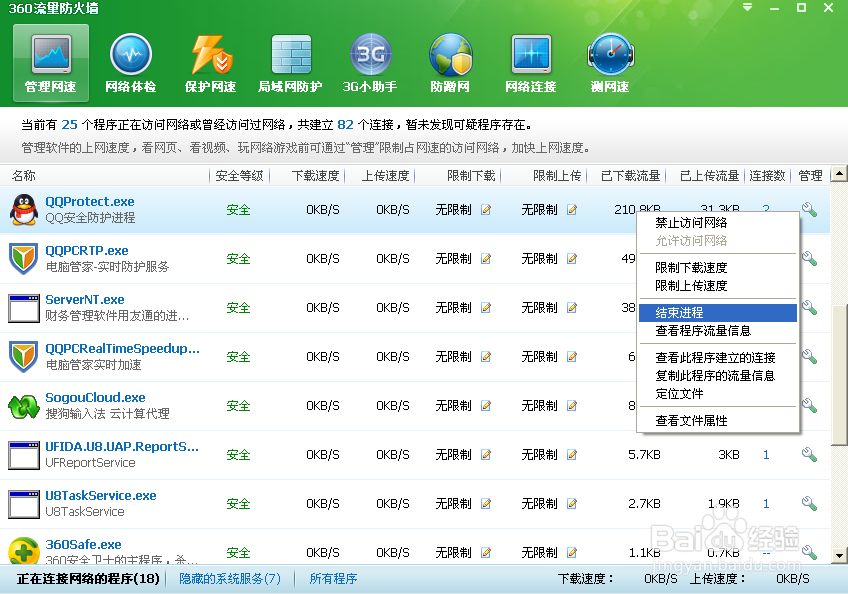Sort by 上传速度 column header

[x=385, y=176]
